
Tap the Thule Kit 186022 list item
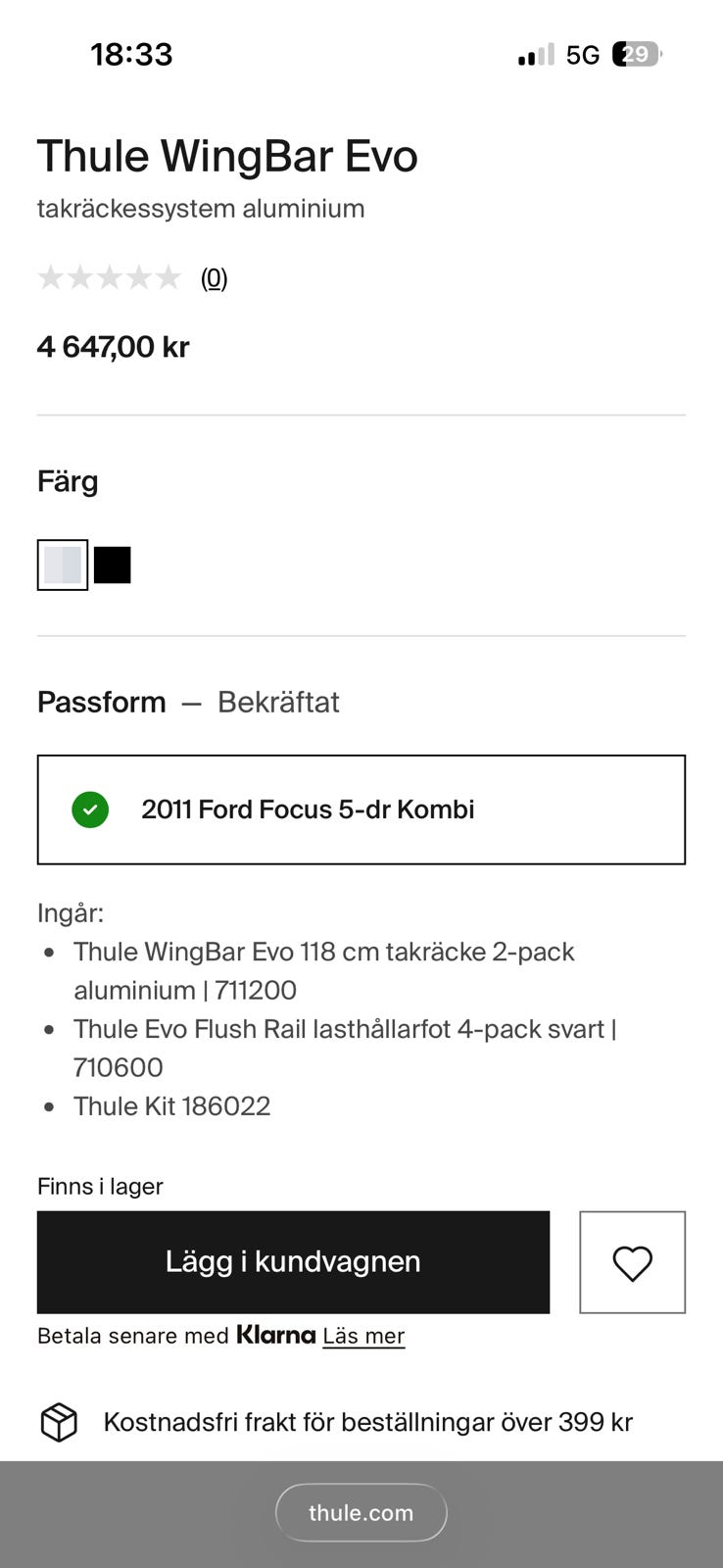(171, 1105)
